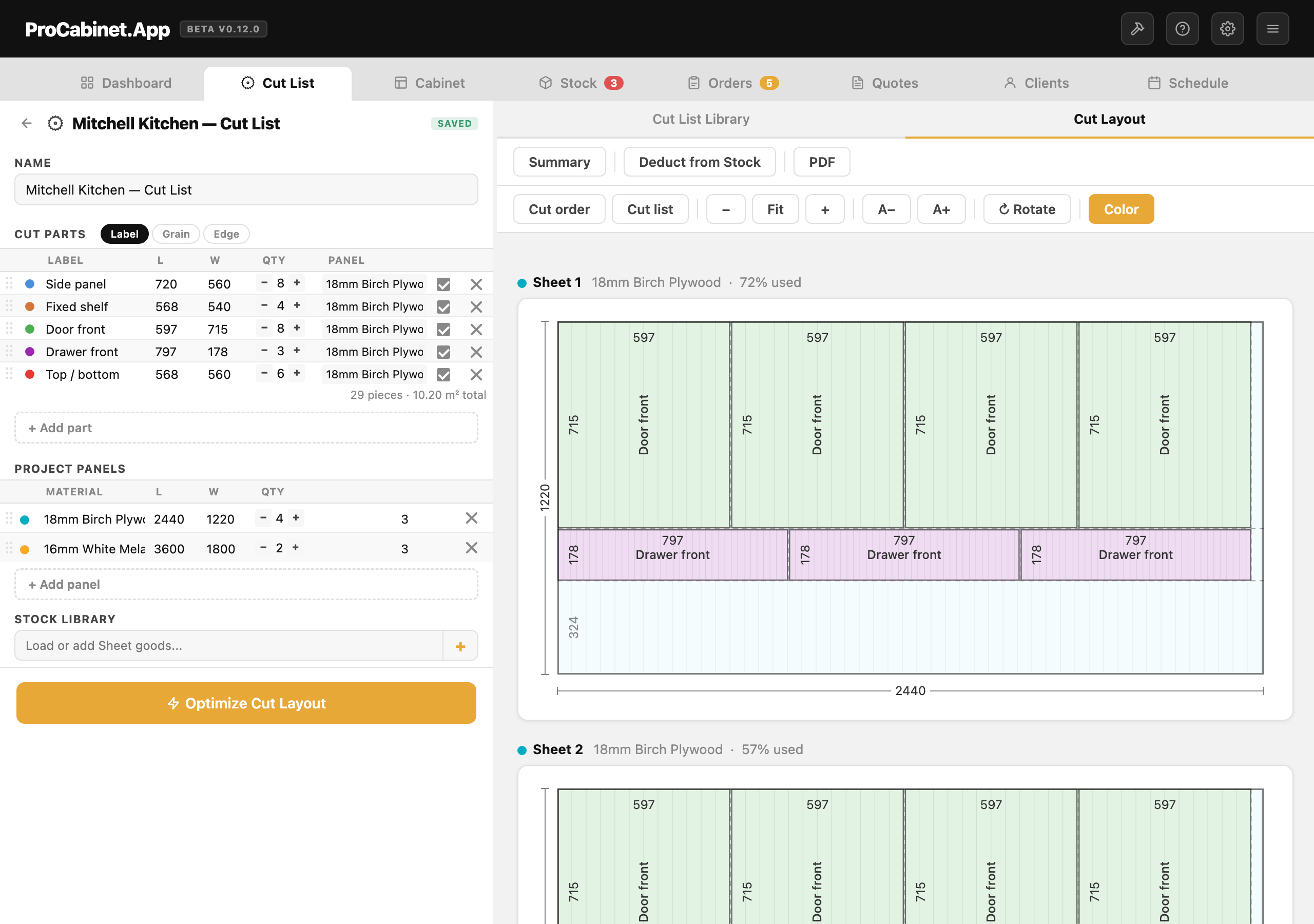The width and height of the screenshot is (1314, 924).
Task: Click the cut list Name input field
Action: 246,189
